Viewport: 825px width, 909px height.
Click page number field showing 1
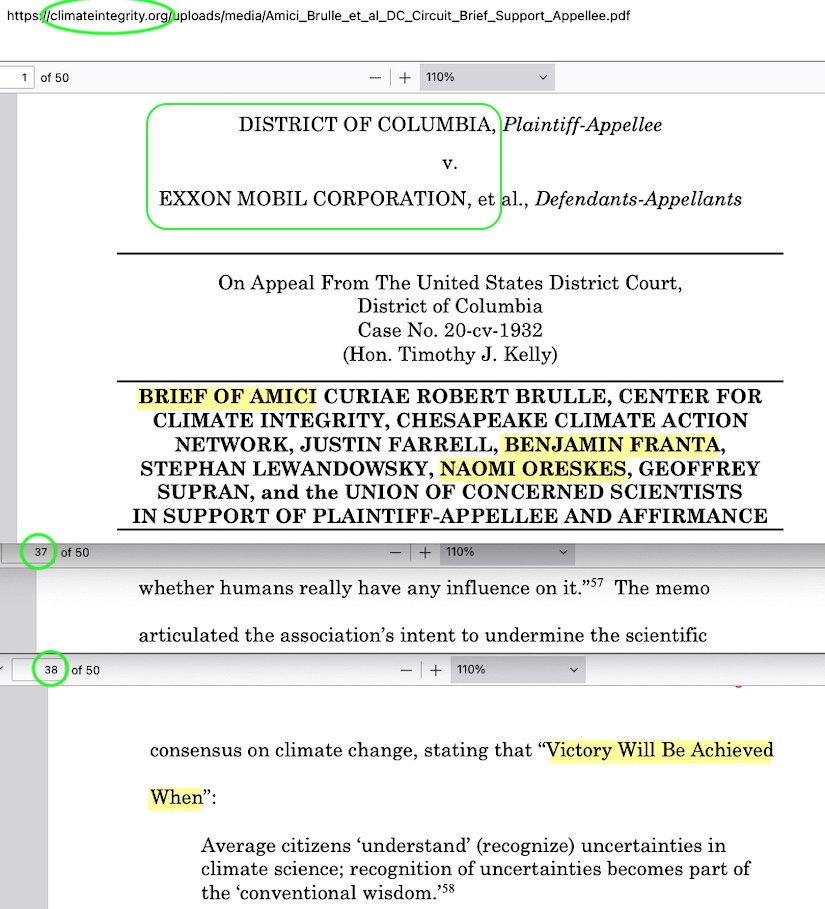(x=17, y=78)
